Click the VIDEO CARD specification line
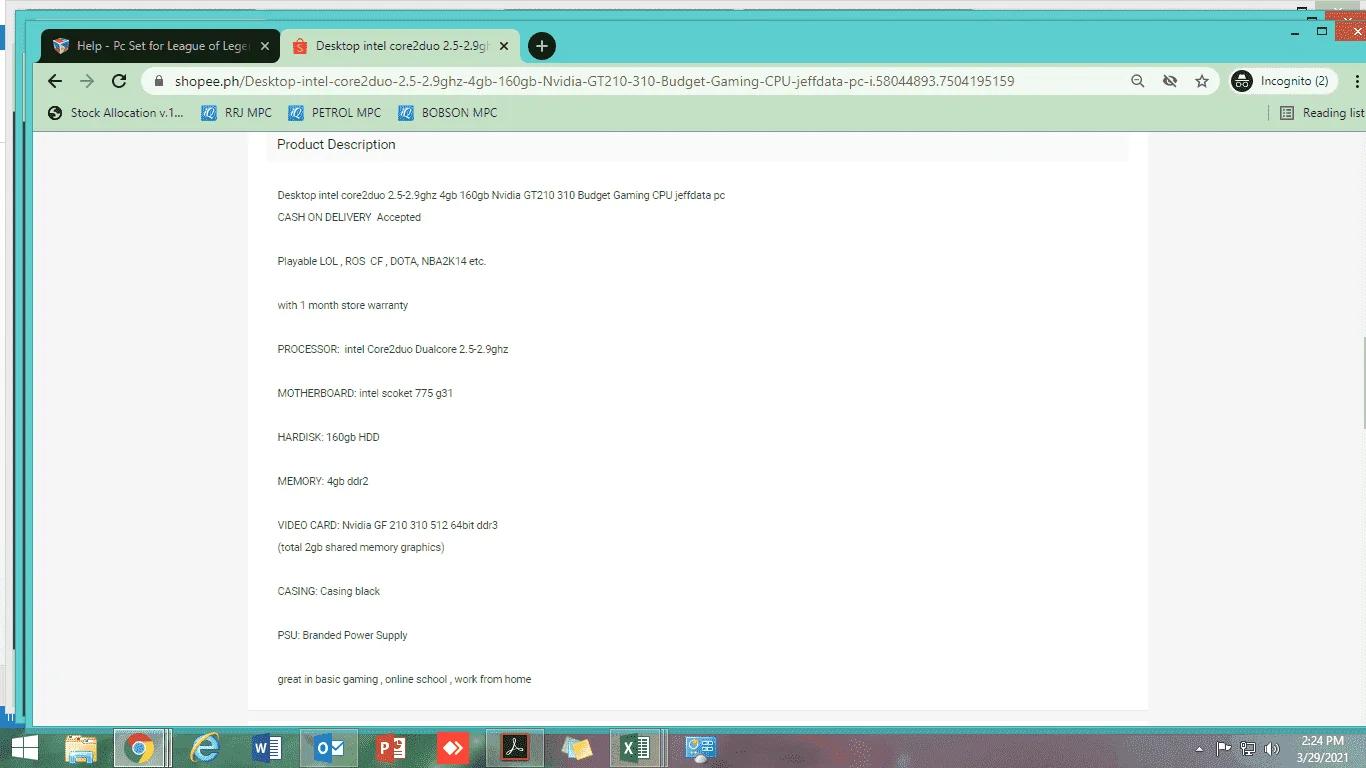1366x768 pixels. 388,525
